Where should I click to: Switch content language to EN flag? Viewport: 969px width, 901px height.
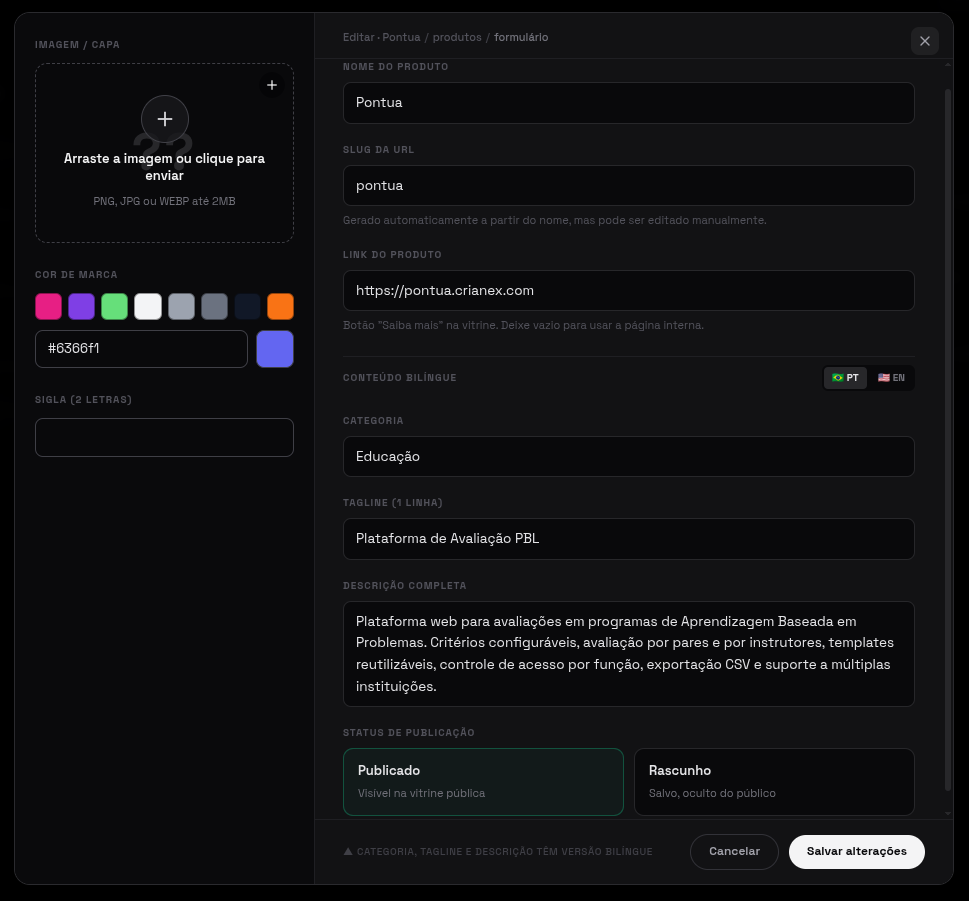click(891, 378)
